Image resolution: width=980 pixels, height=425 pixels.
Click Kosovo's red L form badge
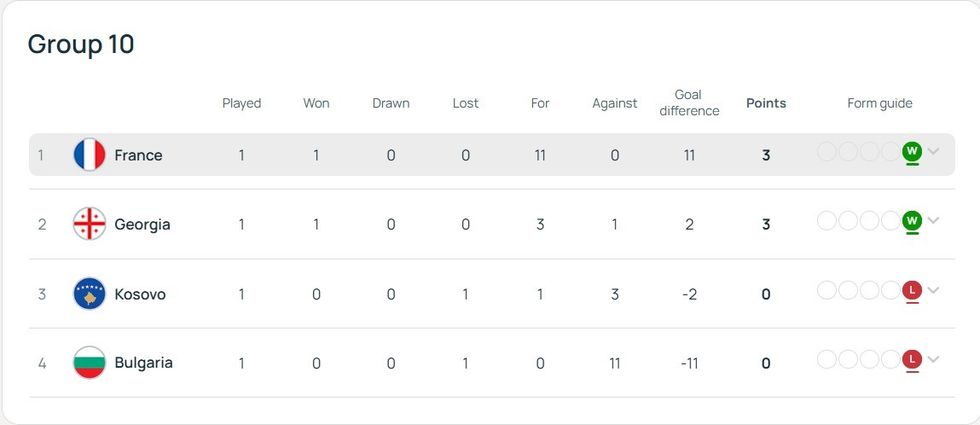911,290
